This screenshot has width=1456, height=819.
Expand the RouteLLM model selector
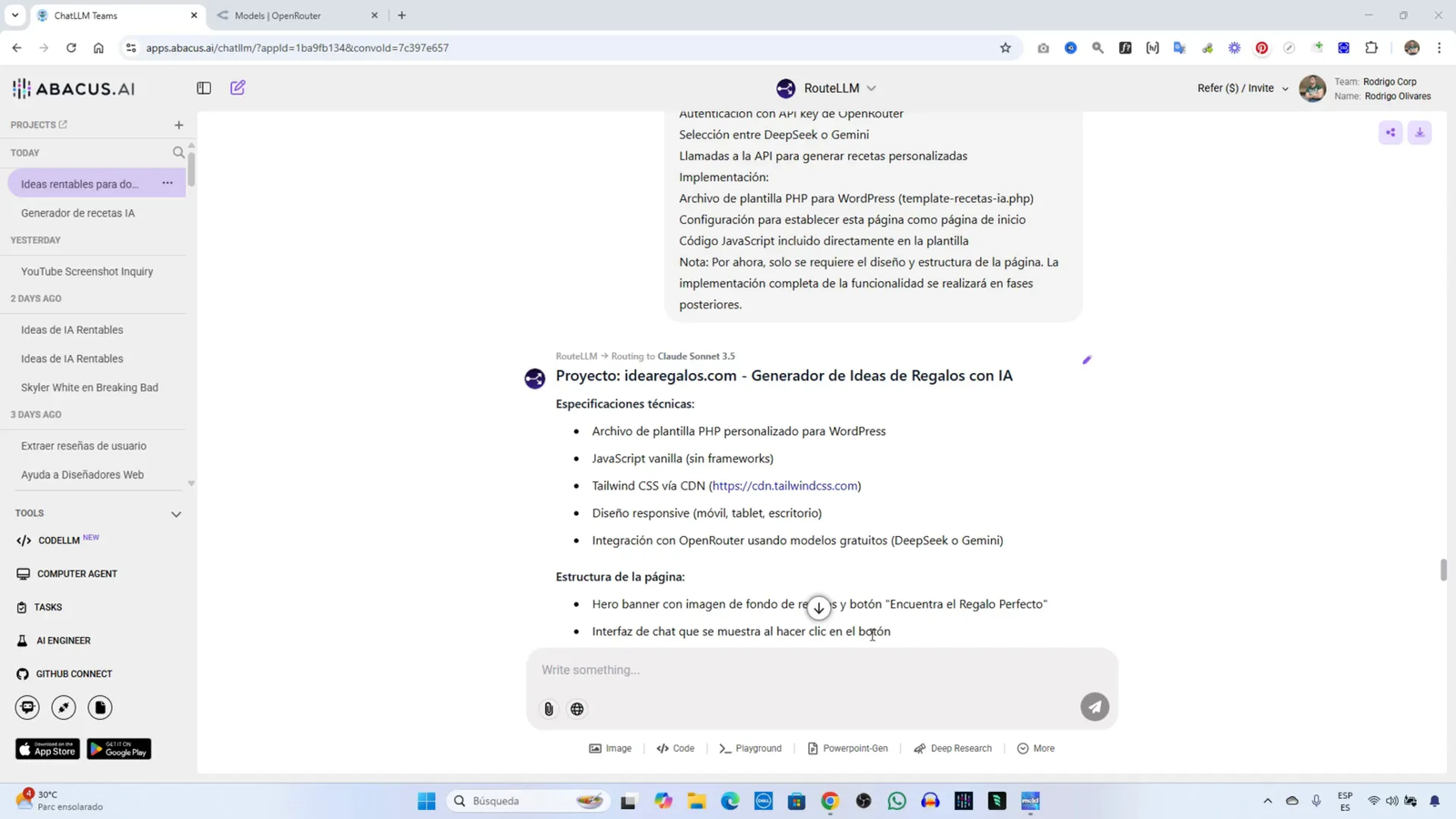click(x=870, y=87)
